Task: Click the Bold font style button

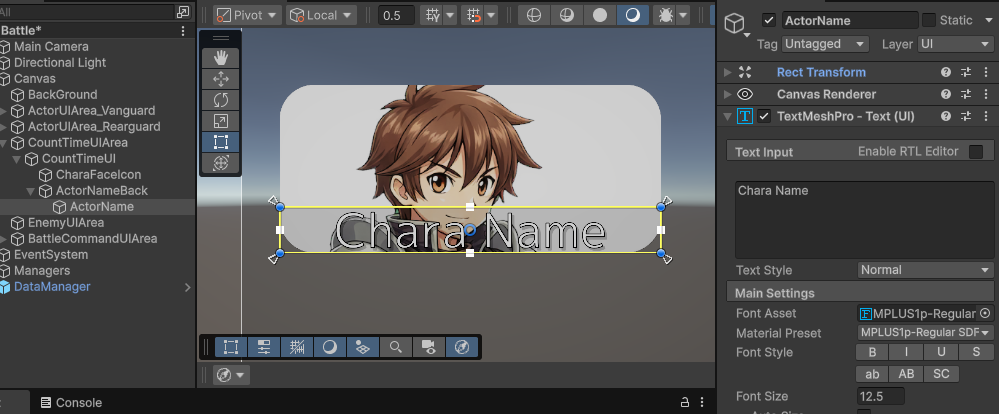Action: tap(872, 352)
